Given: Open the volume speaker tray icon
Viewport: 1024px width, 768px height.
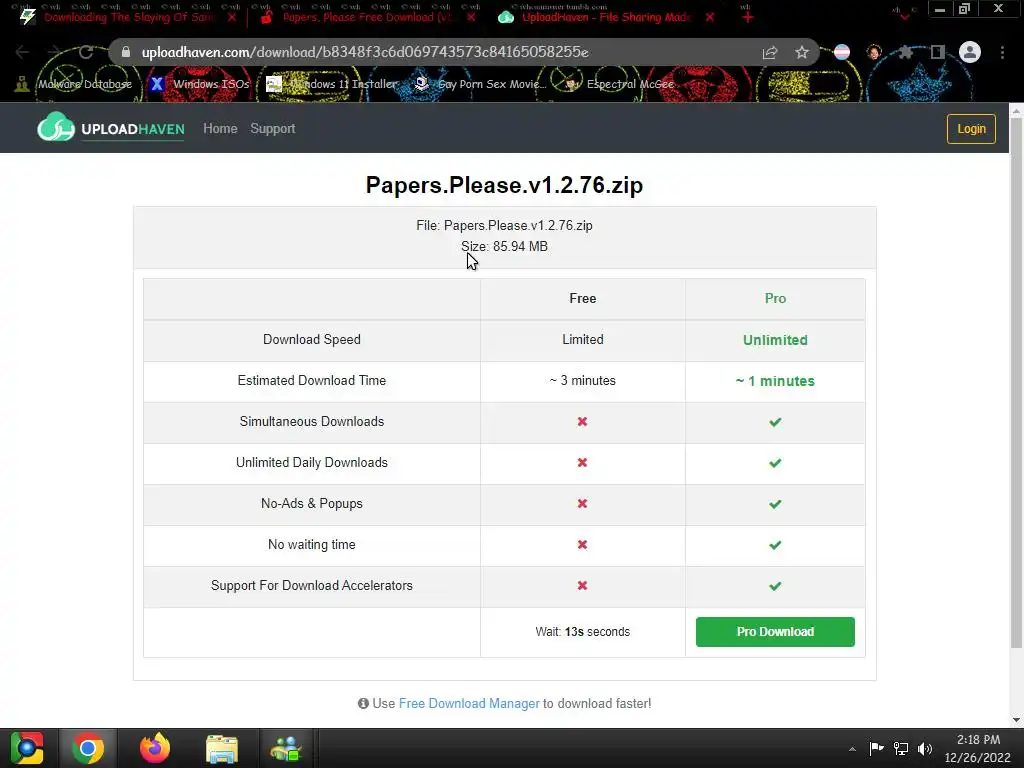Looking at the screenshot, I should pos(925,748).
